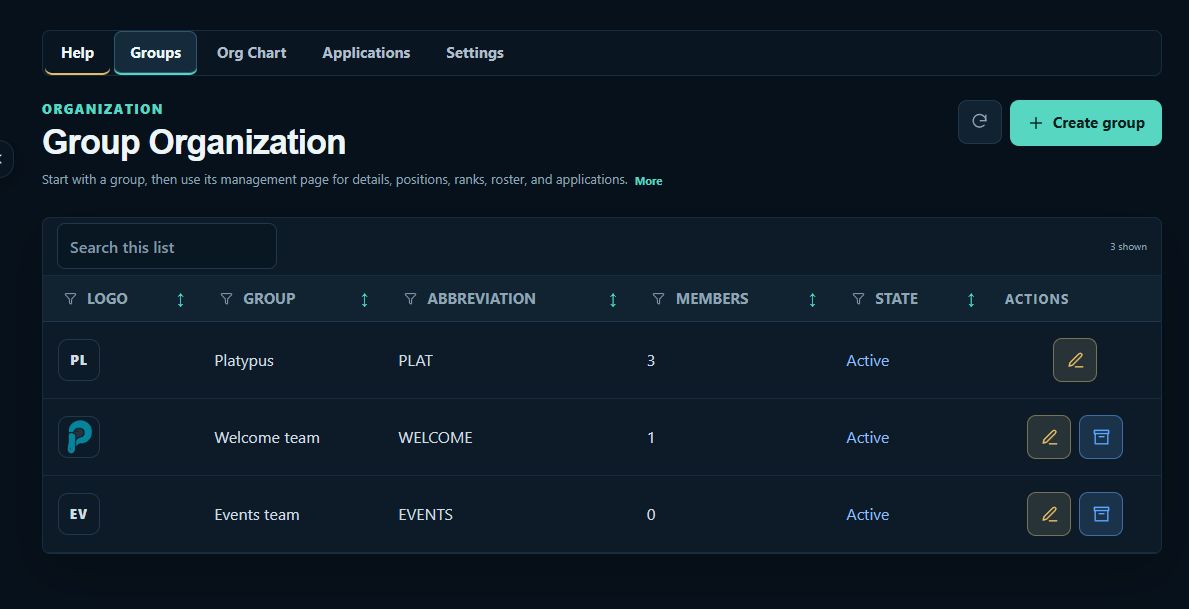1189x609 pixels.
Task: Click the EVENTS abbreviation cell
Action: [x=425, y=514]
